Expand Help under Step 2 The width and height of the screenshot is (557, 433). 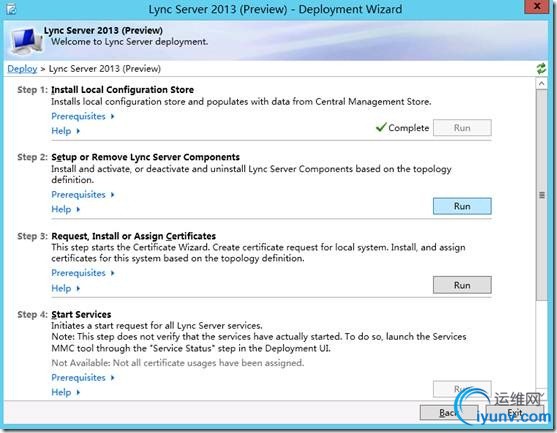click(66, 210)
